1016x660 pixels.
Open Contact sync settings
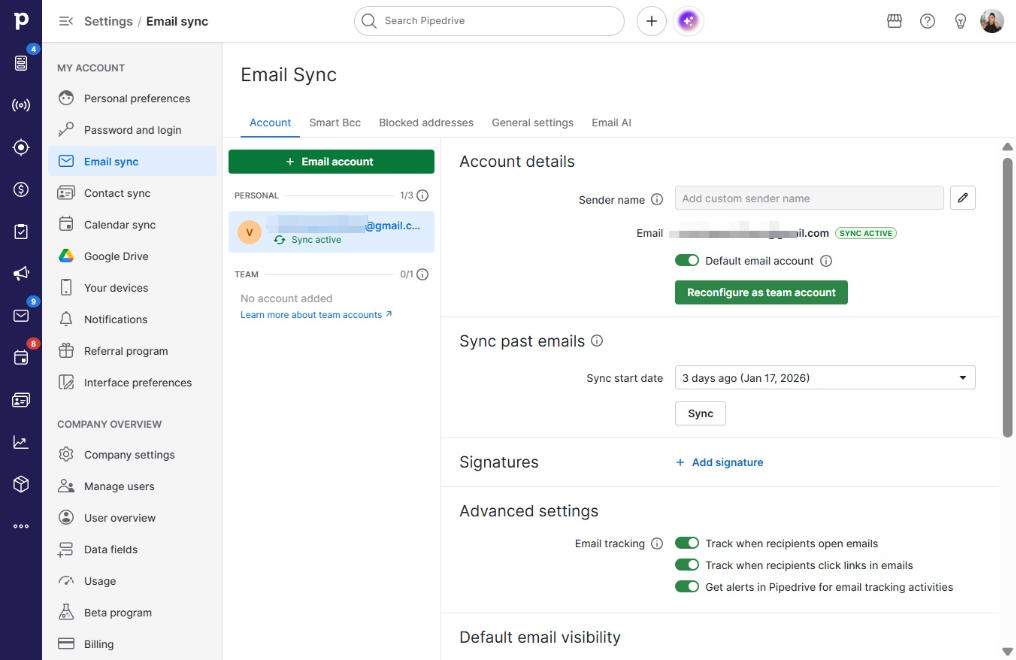[x=132, y=193]
